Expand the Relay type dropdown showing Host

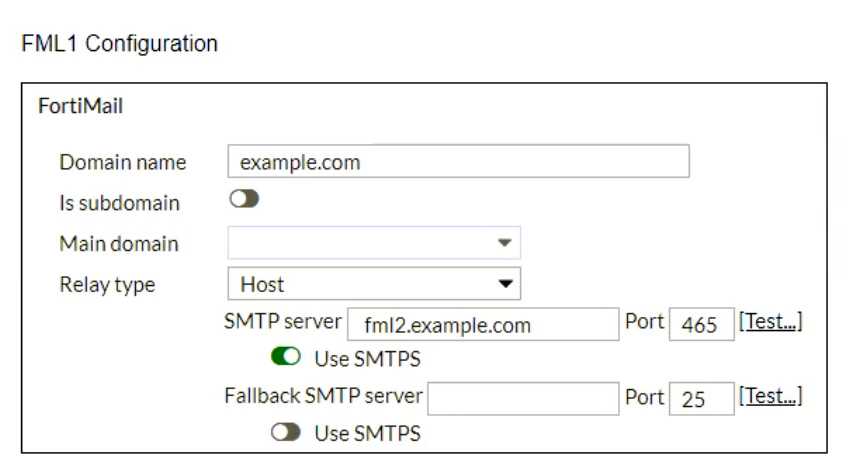tap(374, 284)
